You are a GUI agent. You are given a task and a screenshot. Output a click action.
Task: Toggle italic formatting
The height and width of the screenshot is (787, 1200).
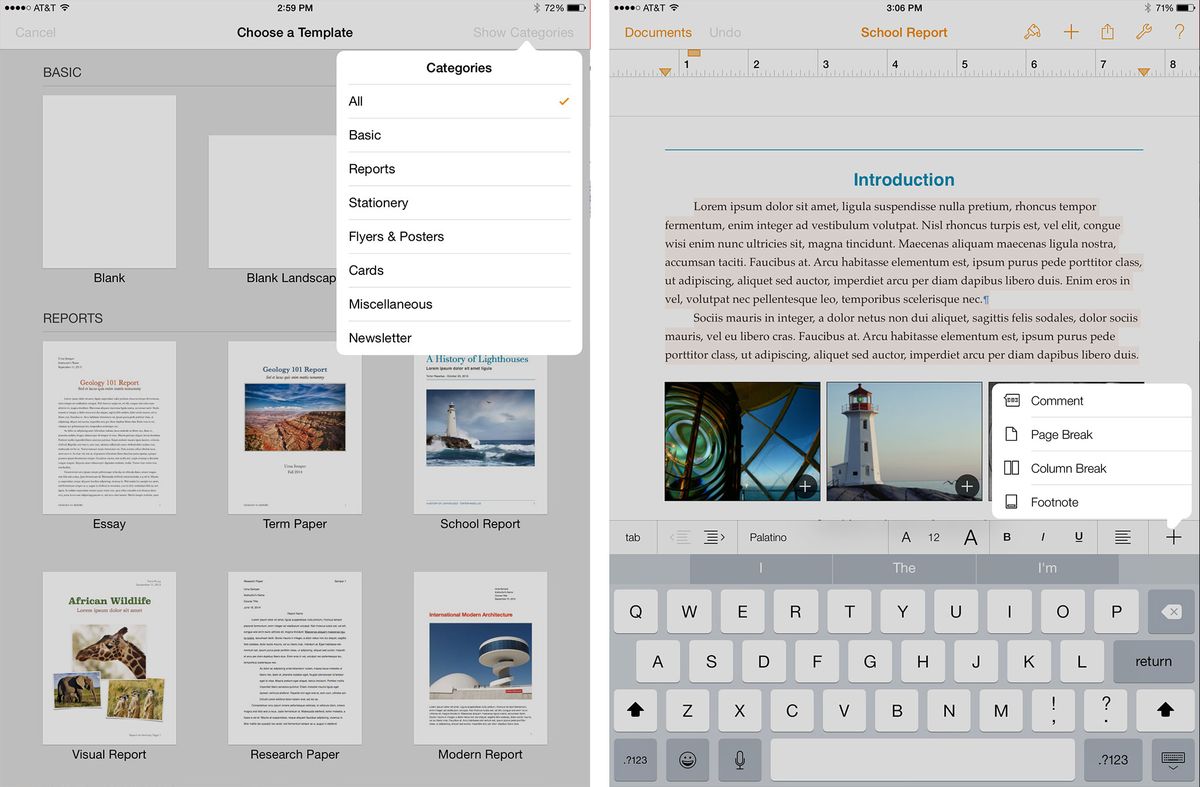1042,537
